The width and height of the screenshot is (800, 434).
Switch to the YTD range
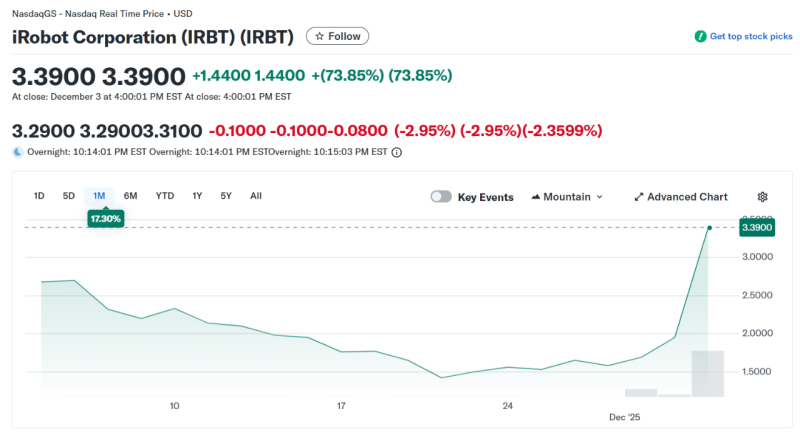(x=165, y=196)
